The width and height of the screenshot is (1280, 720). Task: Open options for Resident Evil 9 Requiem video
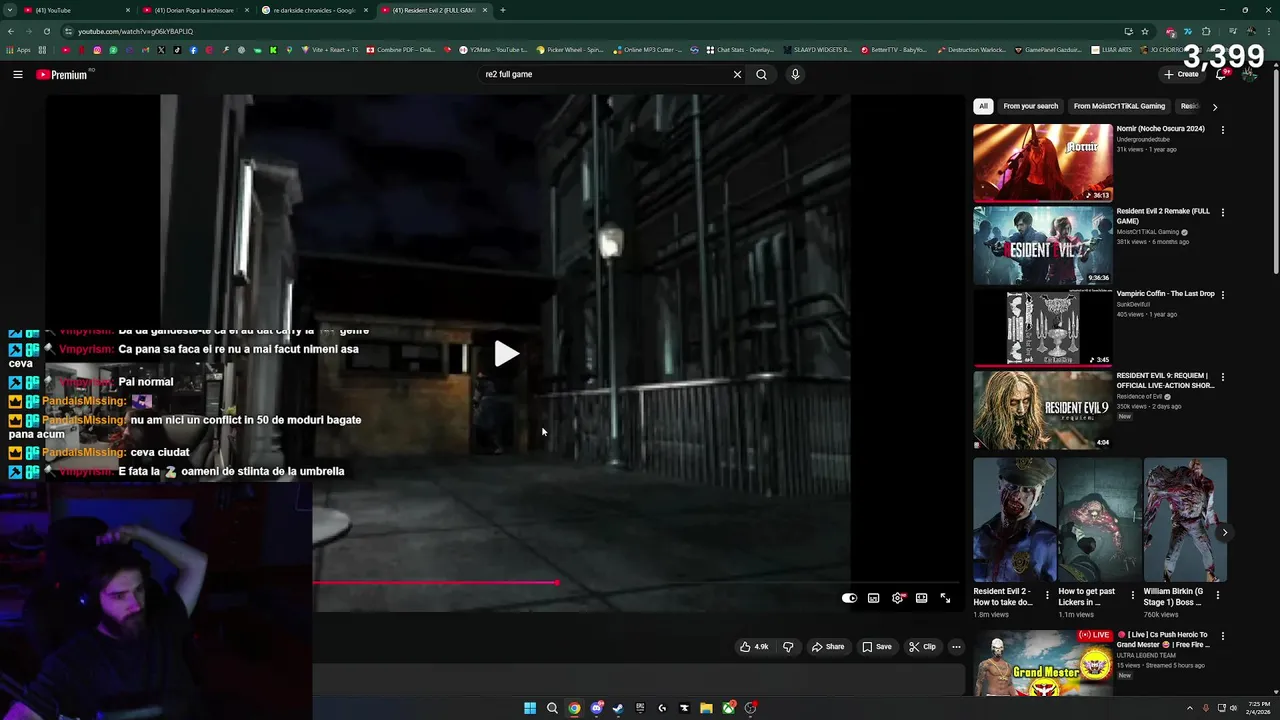tap(1222, 377)
